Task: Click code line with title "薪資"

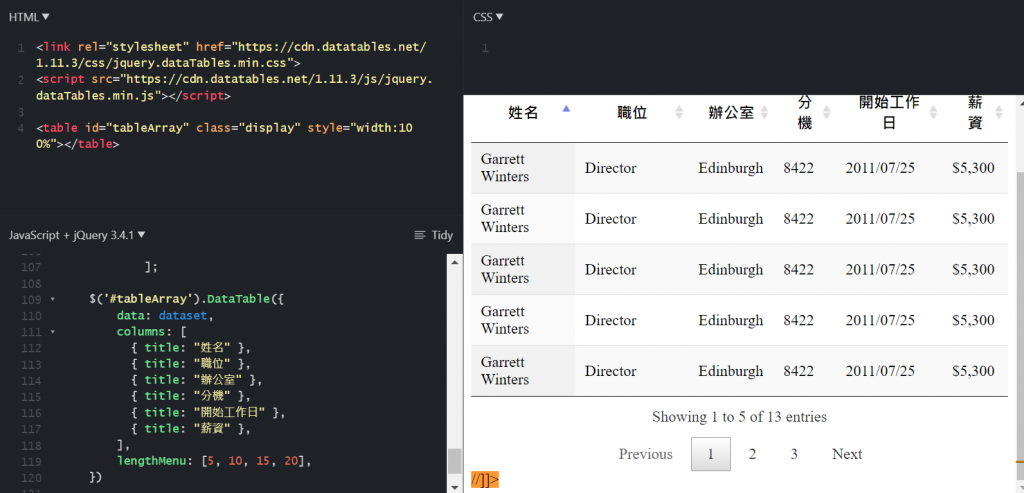Action: (x=191, y=428)
